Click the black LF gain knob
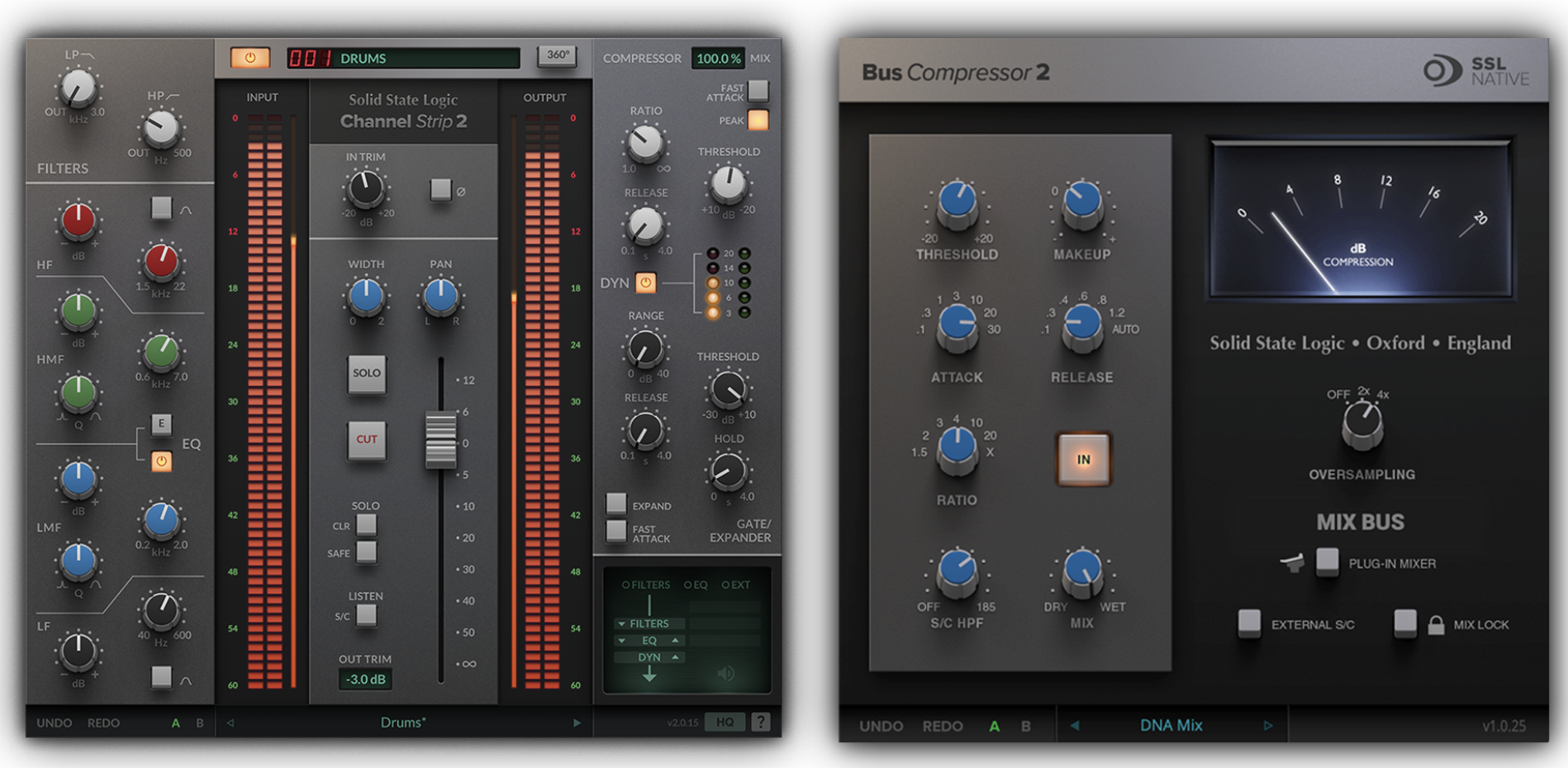Image resolution: width=1568 pixels, height=768 pixels. [78, 652]
